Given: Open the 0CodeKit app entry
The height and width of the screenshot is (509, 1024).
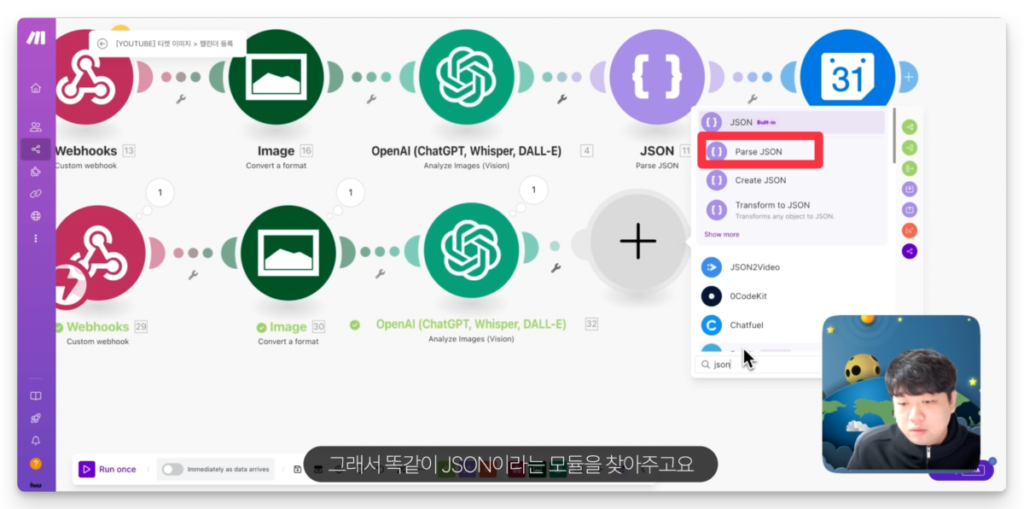Looking at the screenshot, I should [711, 296].
